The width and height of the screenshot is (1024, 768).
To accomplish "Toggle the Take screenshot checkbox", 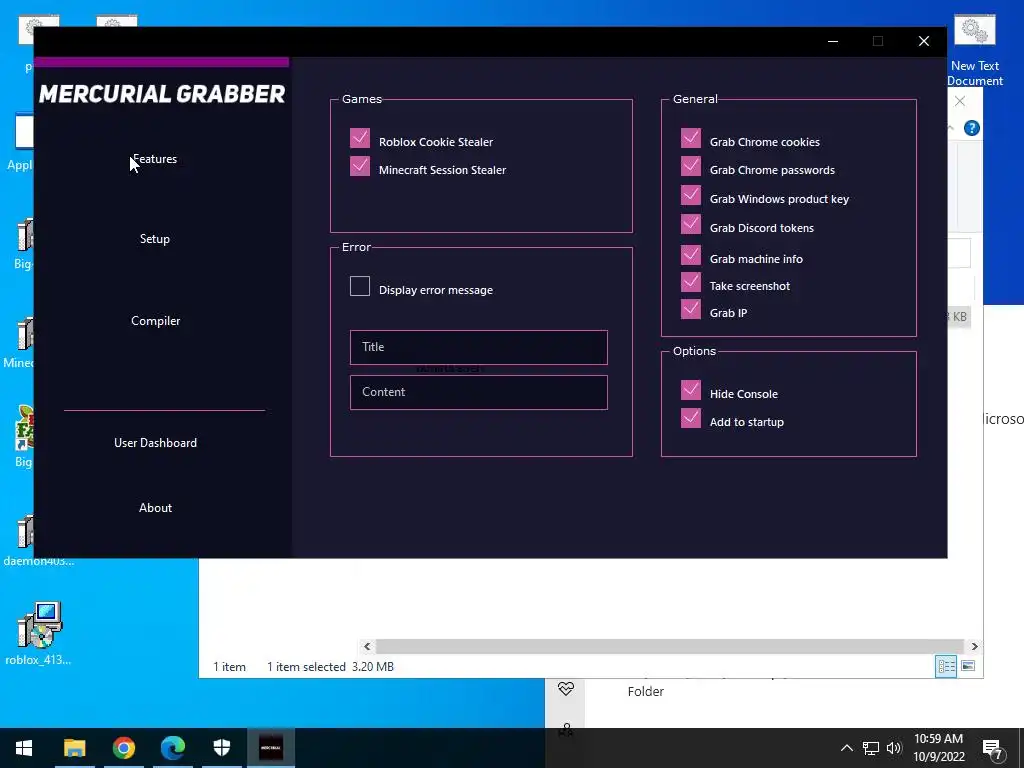I will pyautogui.click(x=691, y=282).
